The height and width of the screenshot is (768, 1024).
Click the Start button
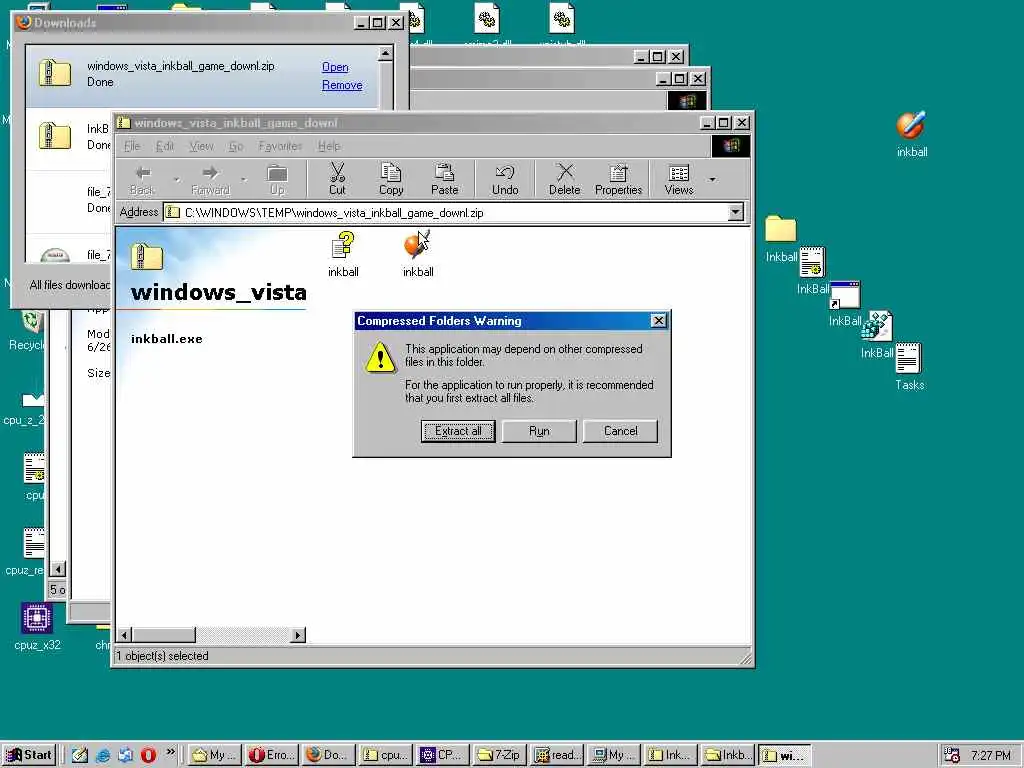click(x=28, y=755)
